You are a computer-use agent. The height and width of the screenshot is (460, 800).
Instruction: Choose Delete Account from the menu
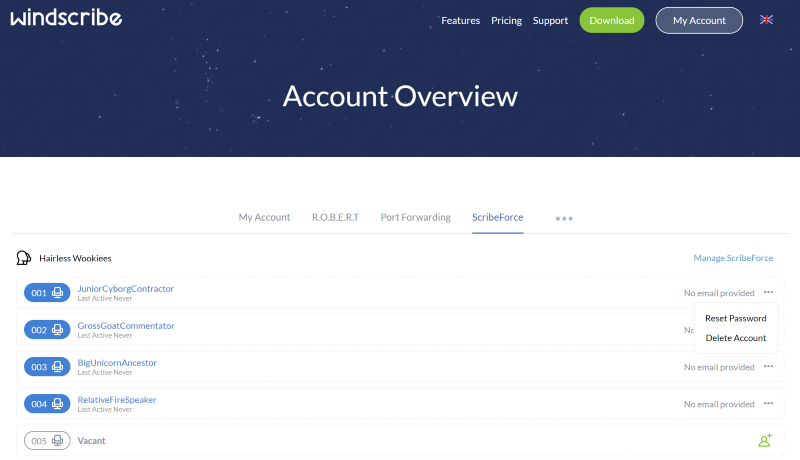736,338
